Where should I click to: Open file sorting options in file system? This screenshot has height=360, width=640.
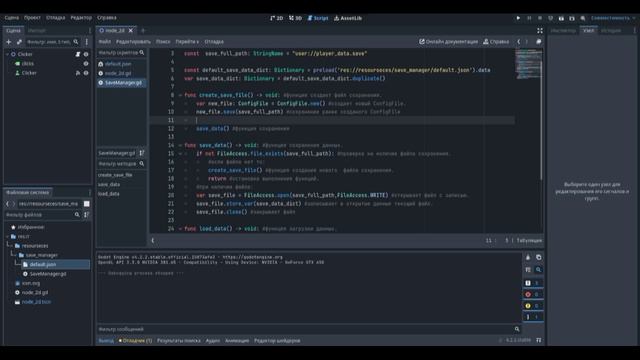pos(86,215)
